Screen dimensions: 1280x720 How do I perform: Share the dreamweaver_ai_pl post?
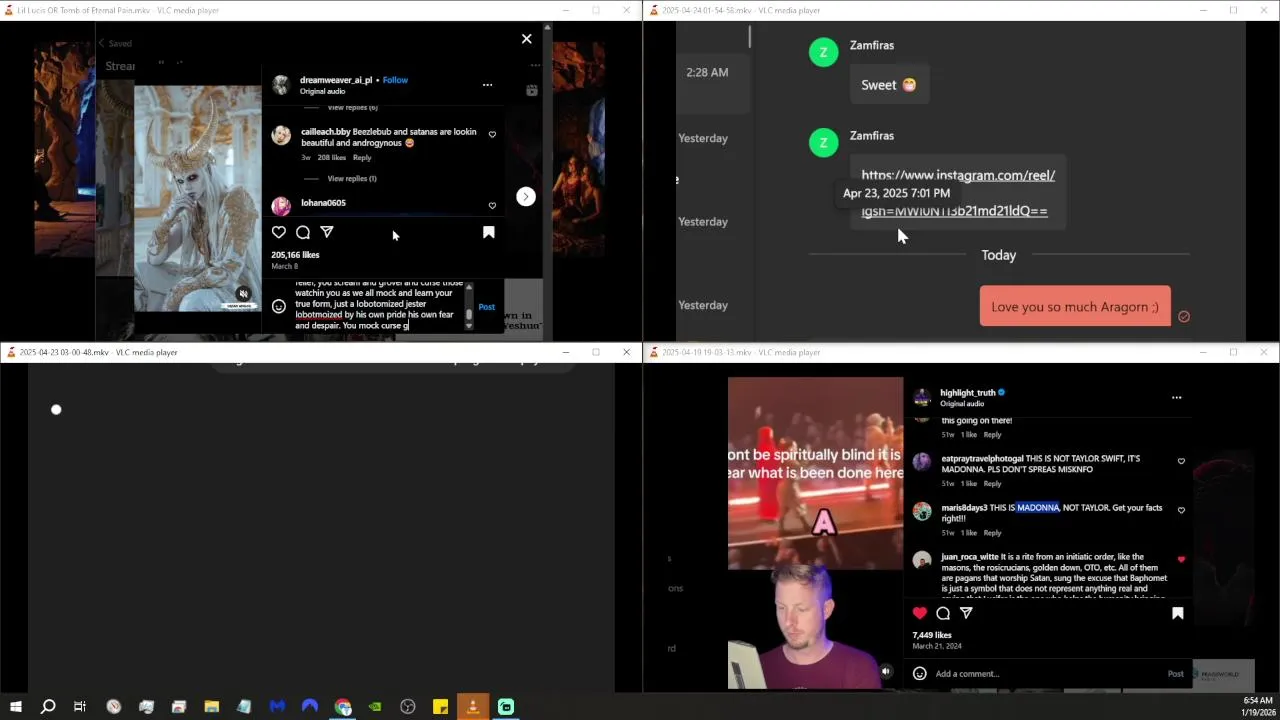coord(327,232)
